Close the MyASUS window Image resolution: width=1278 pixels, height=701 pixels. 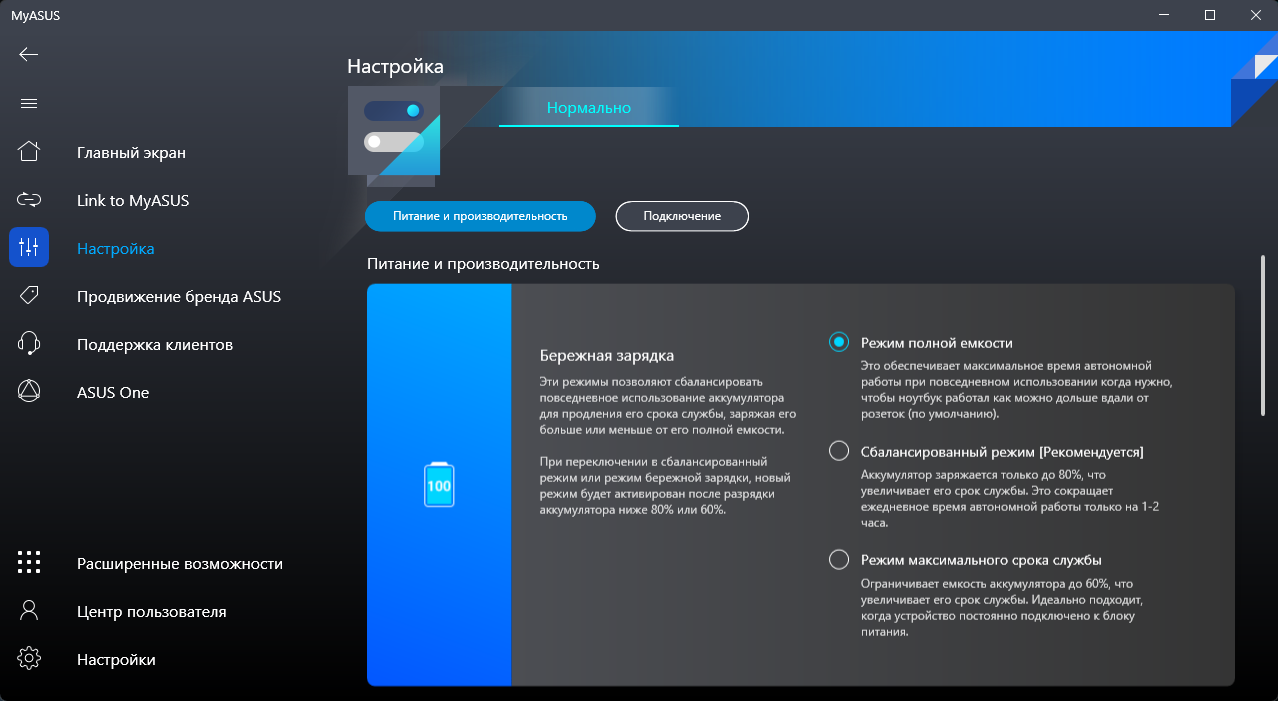(1255, 15)
